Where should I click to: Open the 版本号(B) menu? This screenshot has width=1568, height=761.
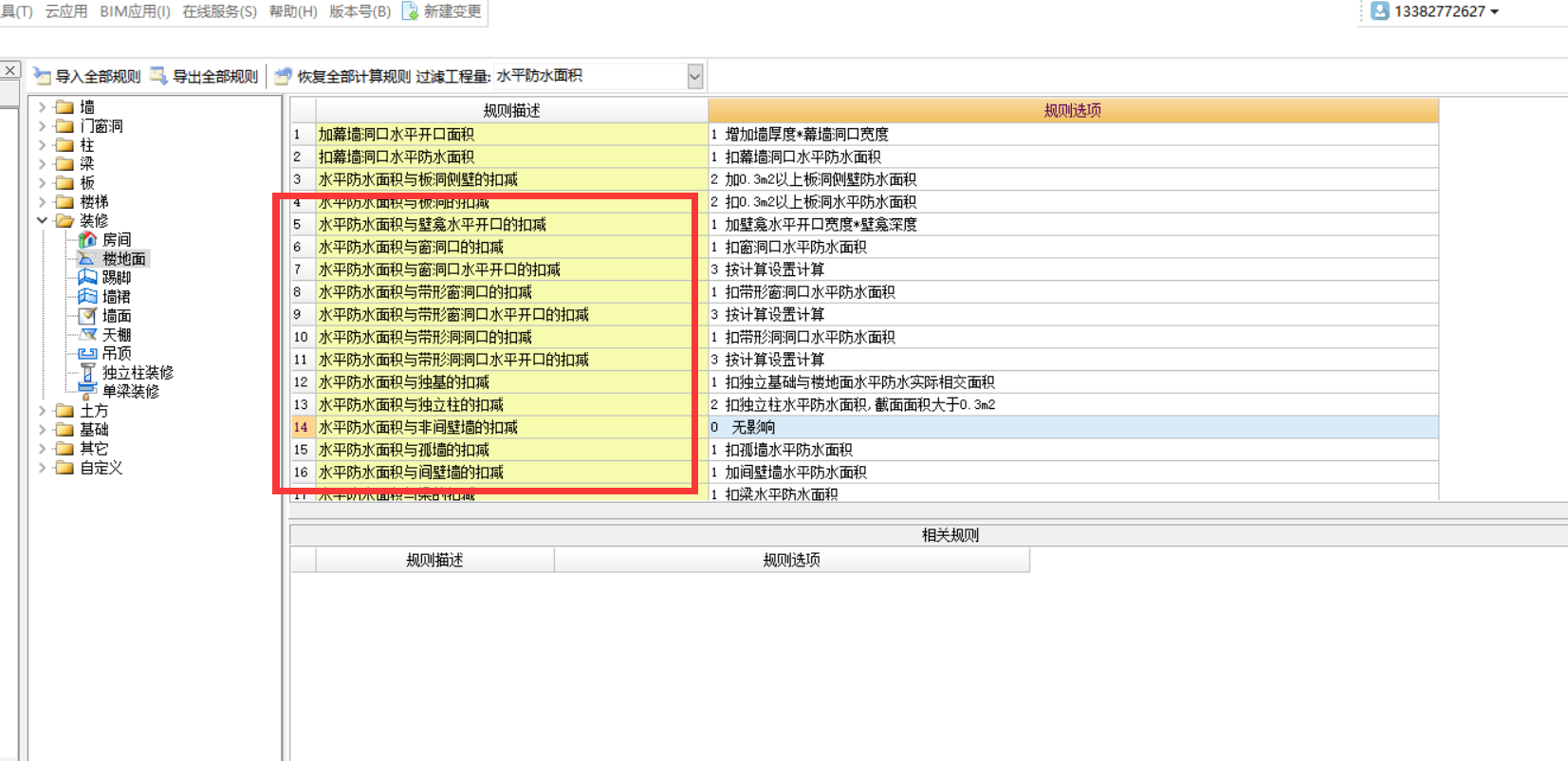point(360,11)
